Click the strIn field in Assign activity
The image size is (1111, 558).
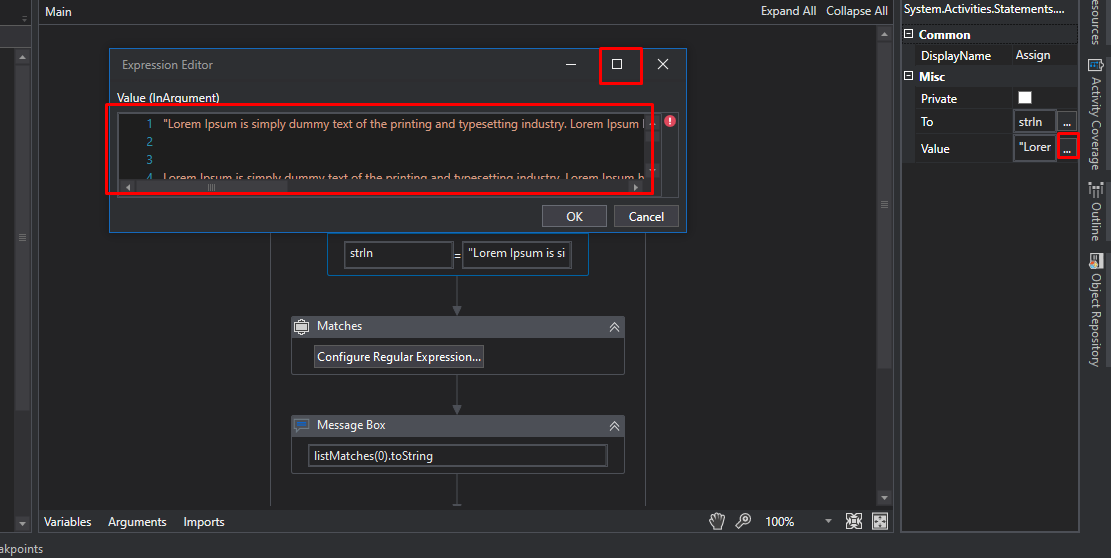coord(398,254)
